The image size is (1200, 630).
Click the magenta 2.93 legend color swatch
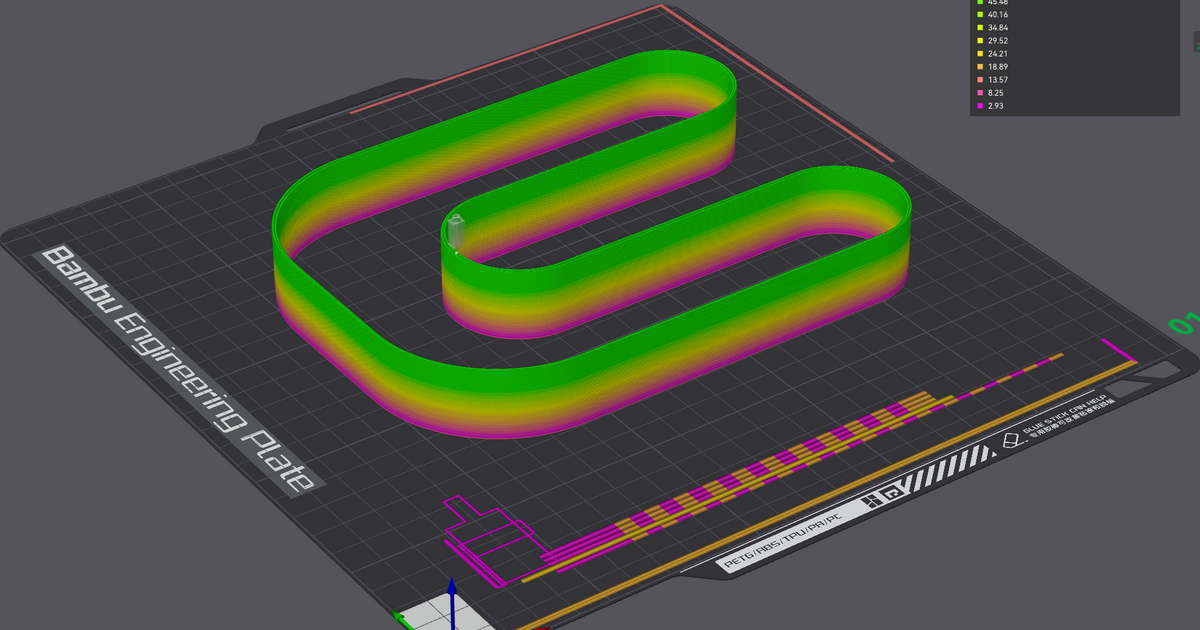[978, 105]
